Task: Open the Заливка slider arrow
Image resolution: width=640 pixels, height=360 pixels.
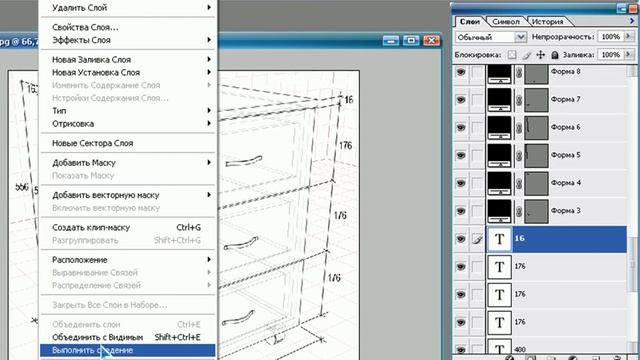Action: tap(629, 55)
